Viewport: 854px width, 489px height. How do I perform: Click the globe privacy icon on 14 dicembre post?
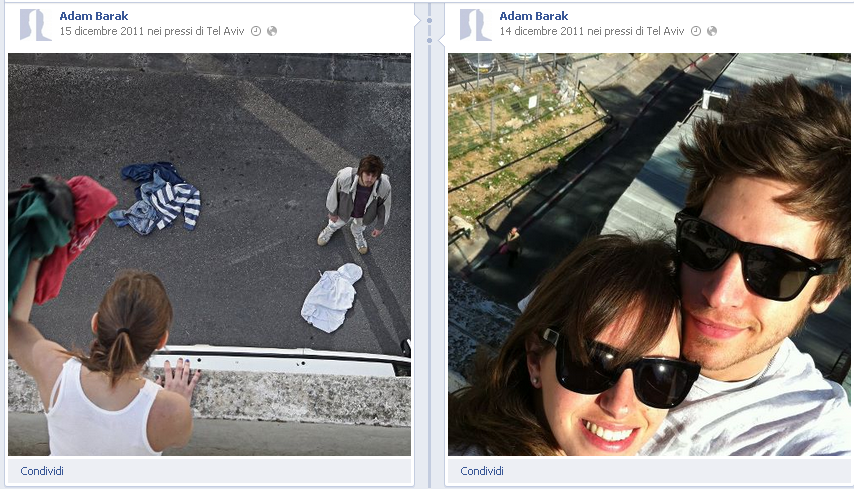(x=712, y=31)
